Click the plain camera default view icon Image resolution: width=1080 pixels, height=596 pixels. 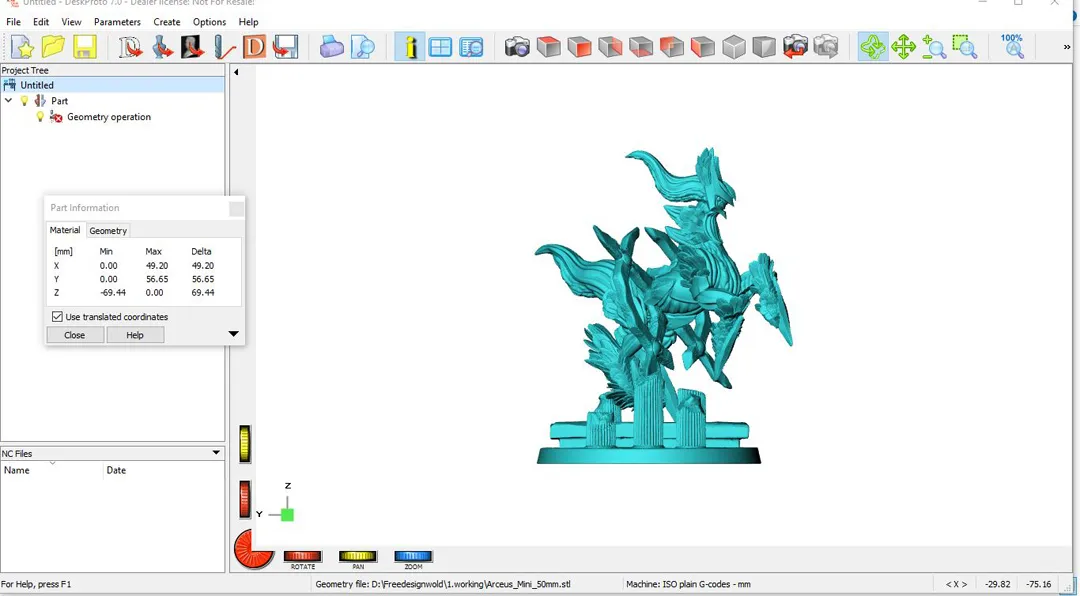pyautogui.click(x=517, y=47)
